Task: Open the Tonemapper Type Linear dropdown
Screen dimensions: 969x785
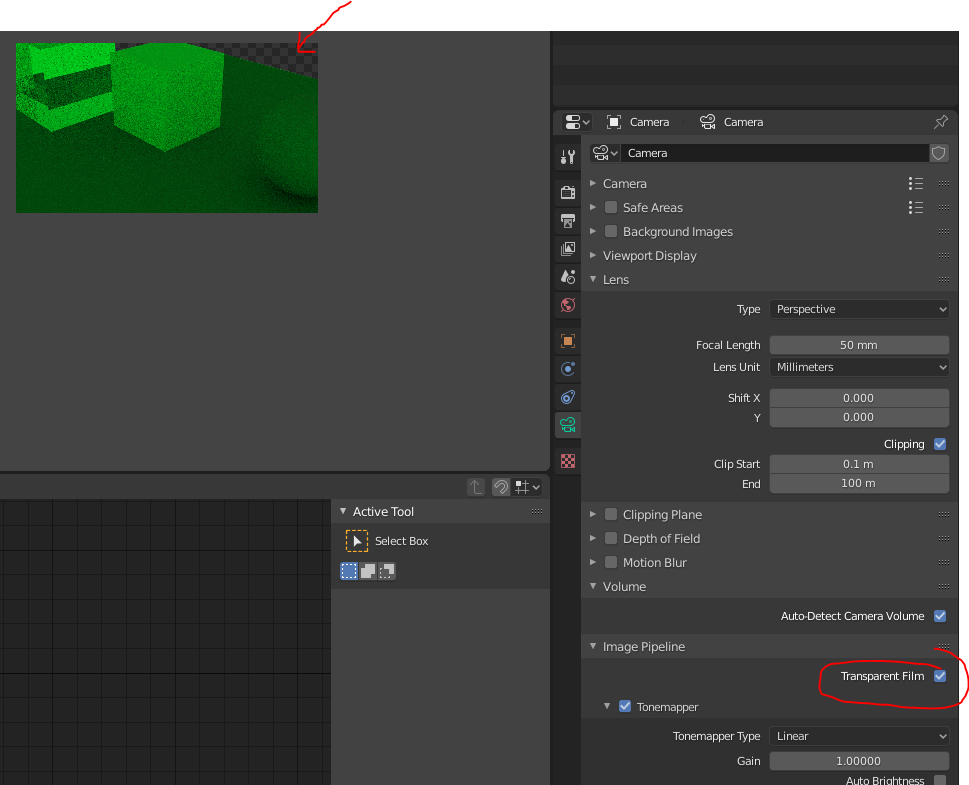Action: pos(859,736)
